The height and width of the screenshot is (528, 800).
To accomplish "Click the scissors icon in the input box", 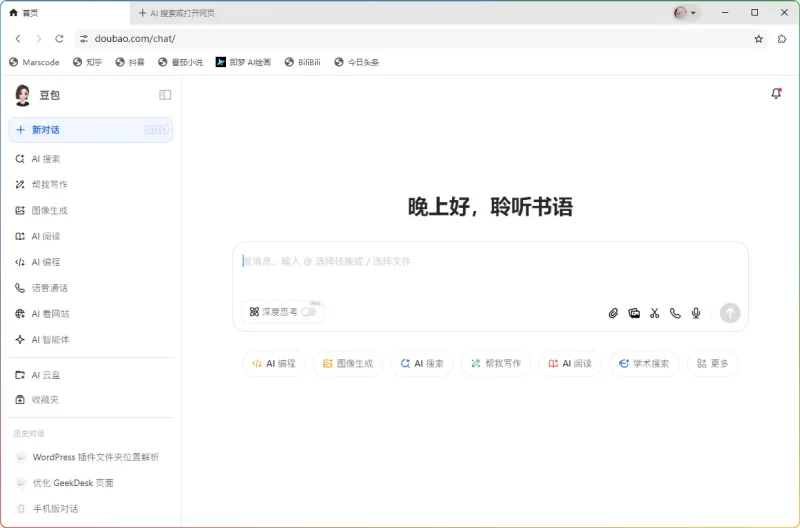I will click(655, 313).
